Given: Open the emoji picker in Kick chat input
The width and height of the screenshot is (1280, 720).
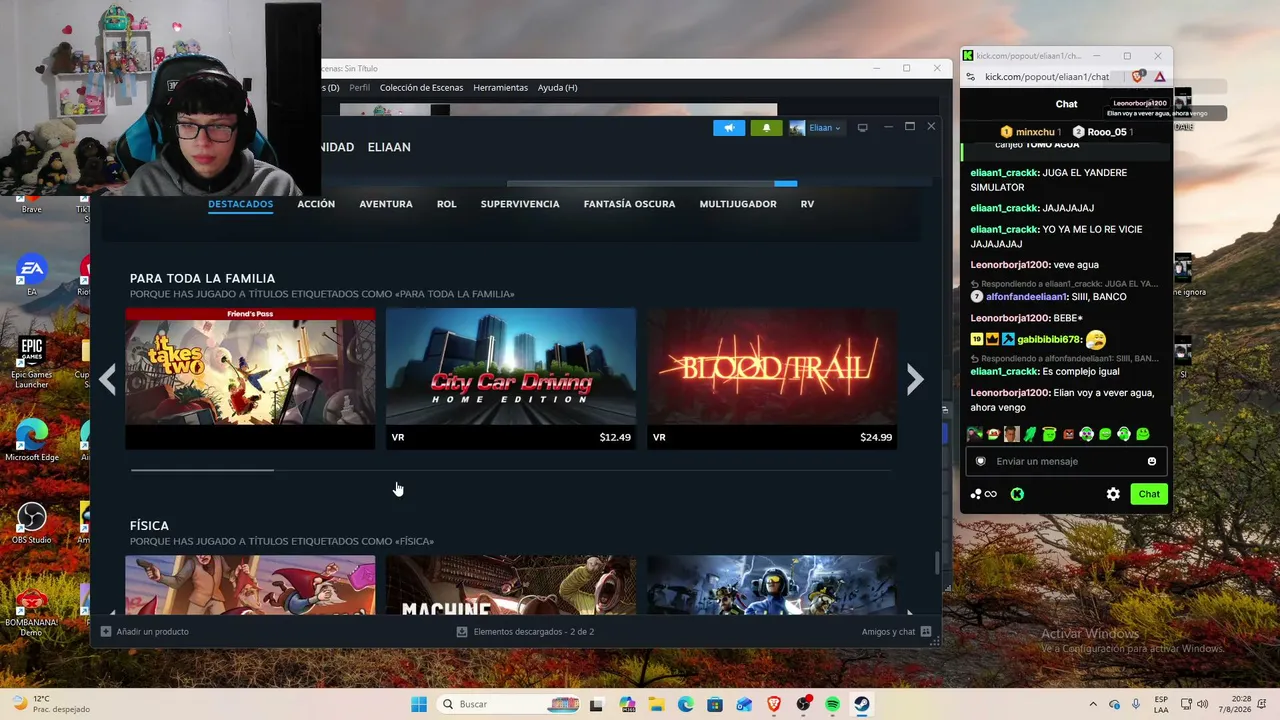Looking at the screenshot, I should point(1152,461).
